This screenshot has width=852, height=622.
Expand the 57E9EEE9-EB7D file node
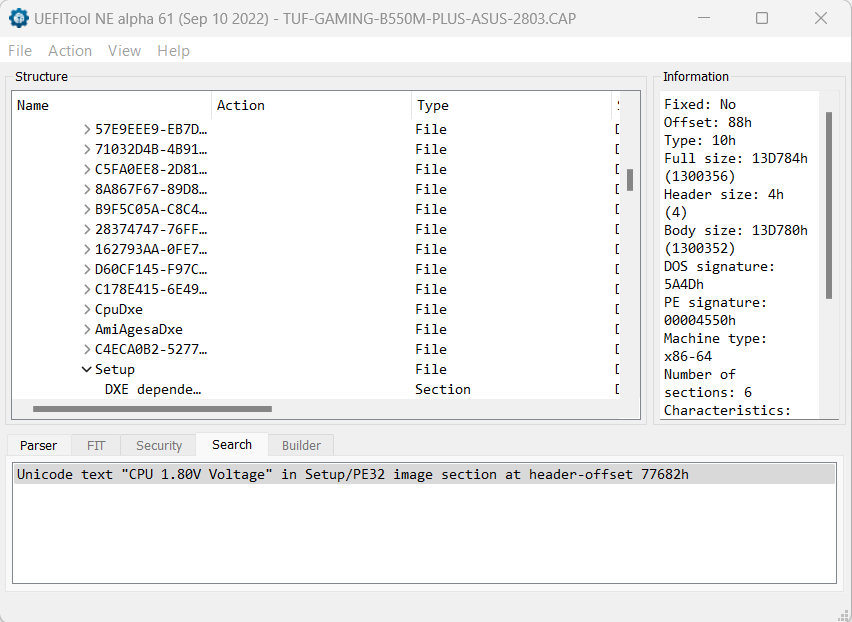pos(87,129)
